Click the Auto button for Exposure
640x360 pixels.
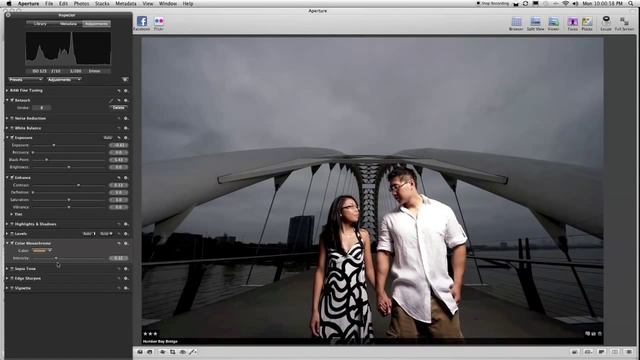pyautogui.click(x=108, y=138)
